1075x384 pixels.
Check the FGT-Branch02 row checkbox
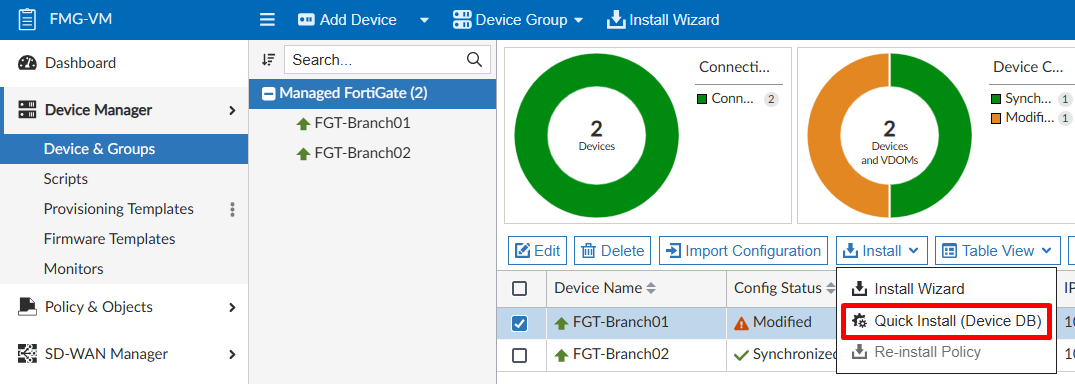point(520,355)
